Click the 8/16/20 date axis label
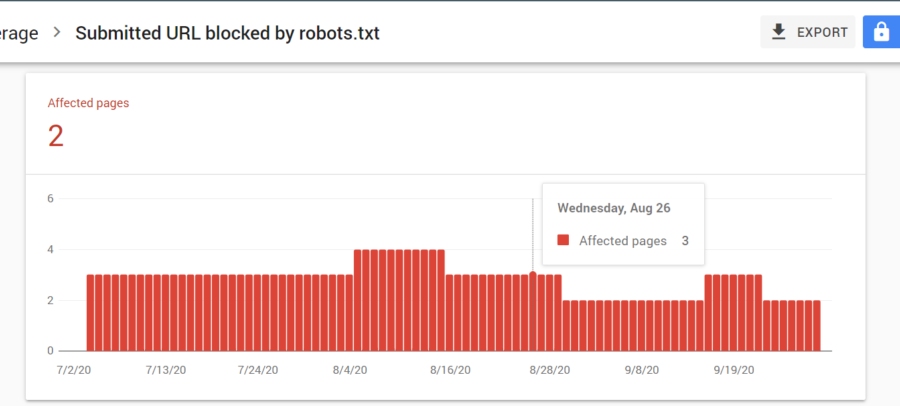 coord(450,370)
